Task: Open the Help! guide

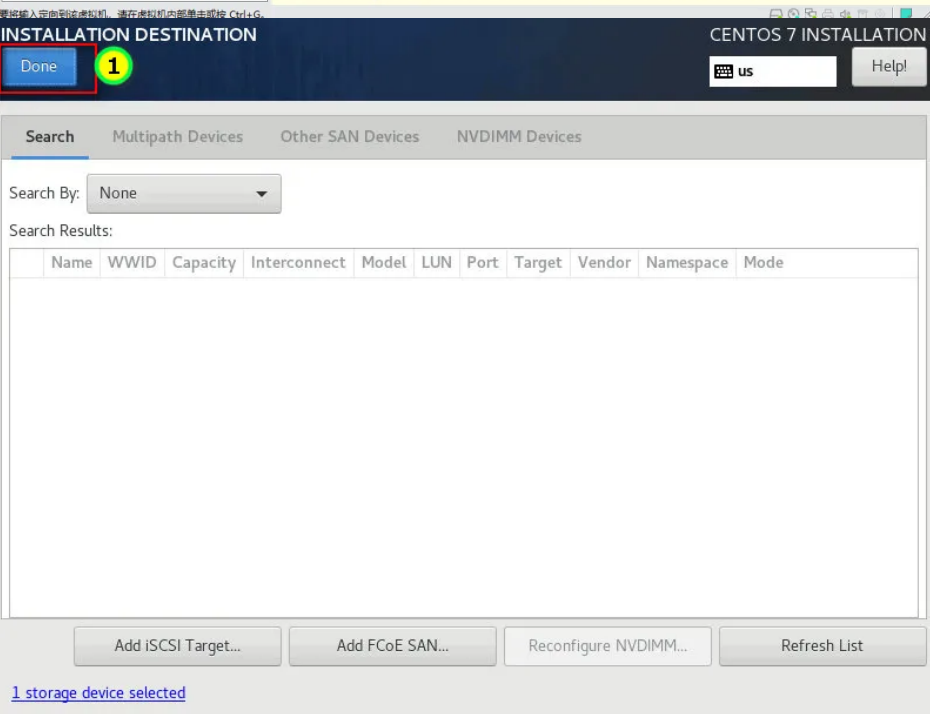Action: pyautogui.click(x=889, y=66)
